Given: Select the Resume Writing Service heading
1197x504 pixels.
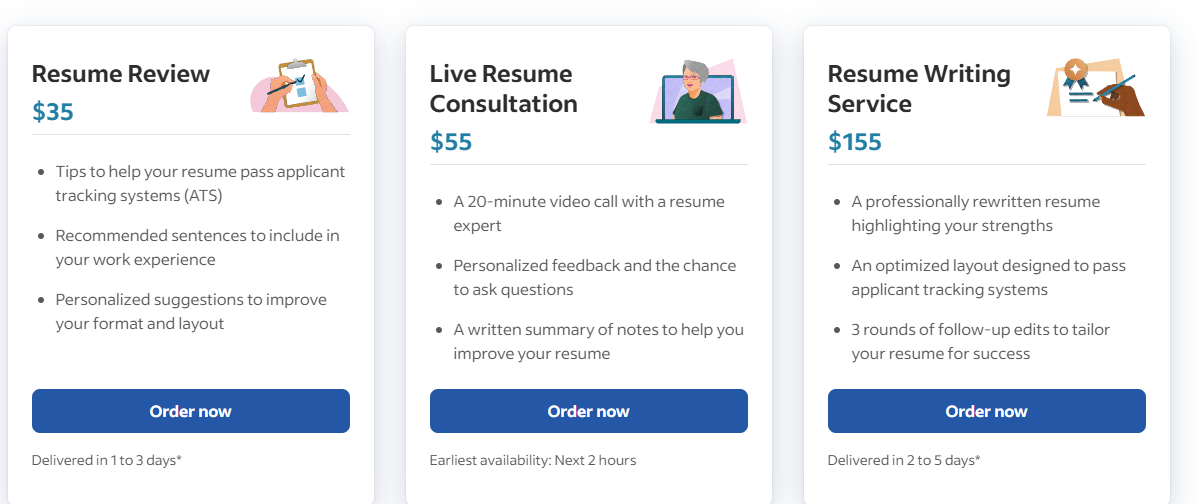Looking at the screenshot, I should coord(919,89).
